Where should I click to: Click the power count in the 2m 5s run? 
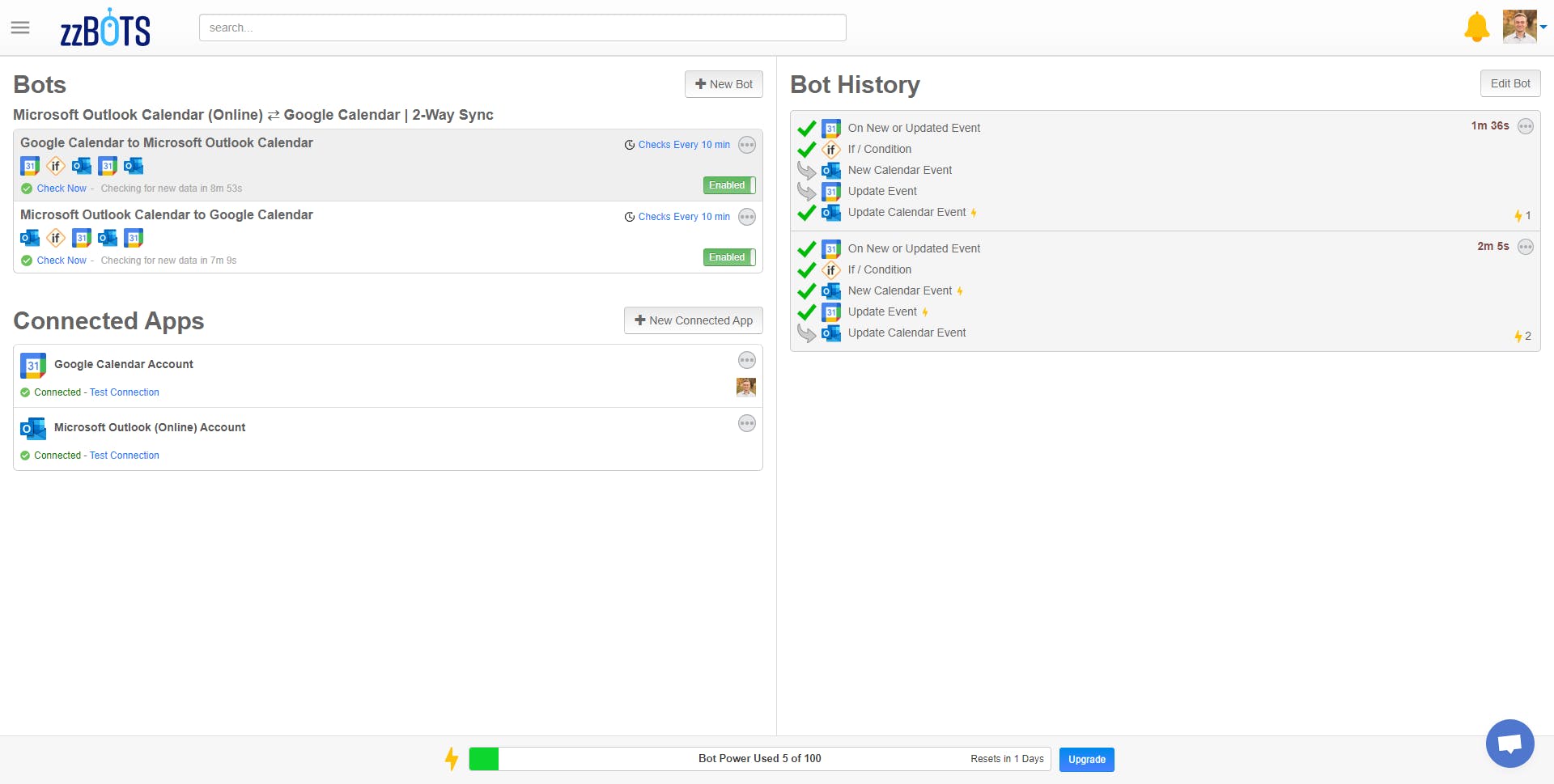(x=1523, y=337)
